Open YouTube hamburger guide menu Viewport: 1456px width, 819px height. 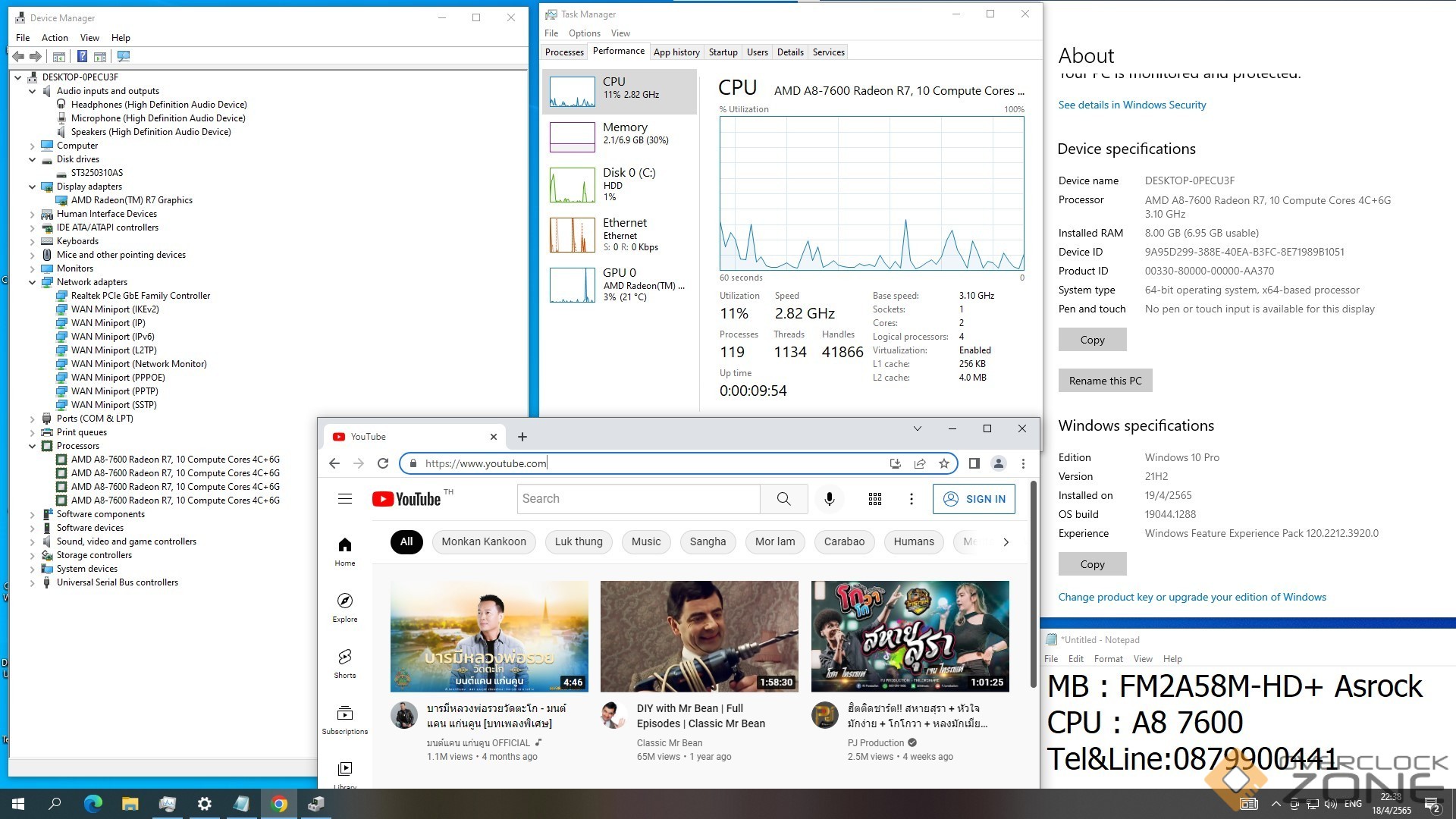(345, 498)
